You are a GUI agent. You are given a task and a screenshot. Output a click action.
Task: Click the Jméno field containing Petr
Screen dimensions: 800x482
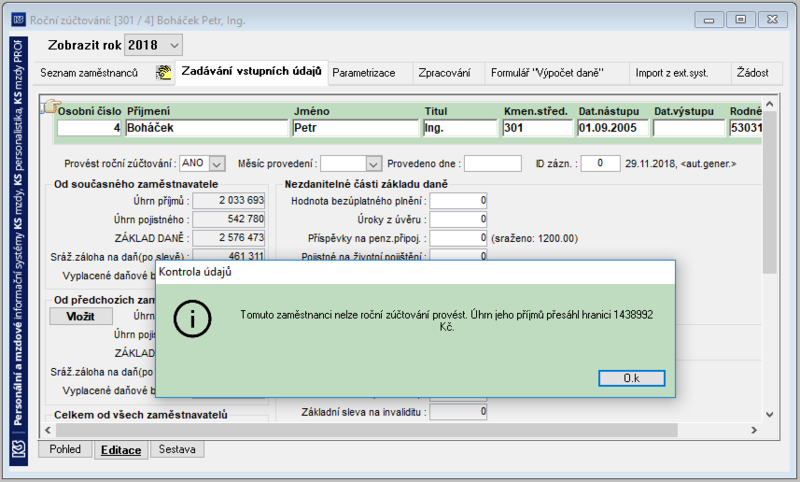click(356, 128)
